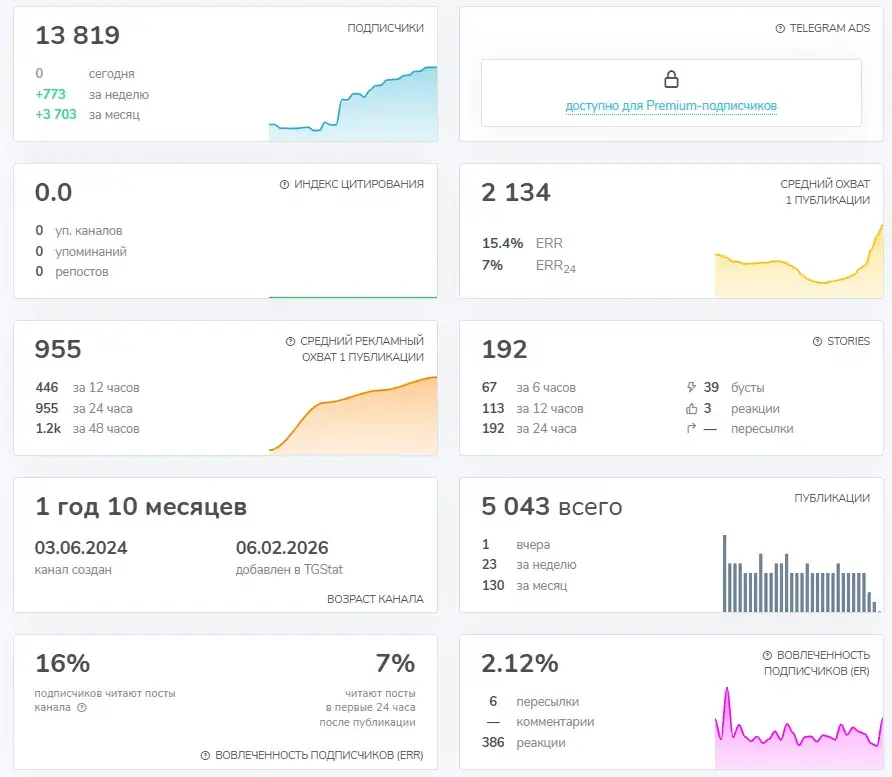Image resolution: width=892 pixels, height=777 pixels.
Task: Click the help icon next to ВОВЛЕЧЕННОСТЬ ПОДПИСЧИКОВ (ER)
Action: tap(767, 655)
